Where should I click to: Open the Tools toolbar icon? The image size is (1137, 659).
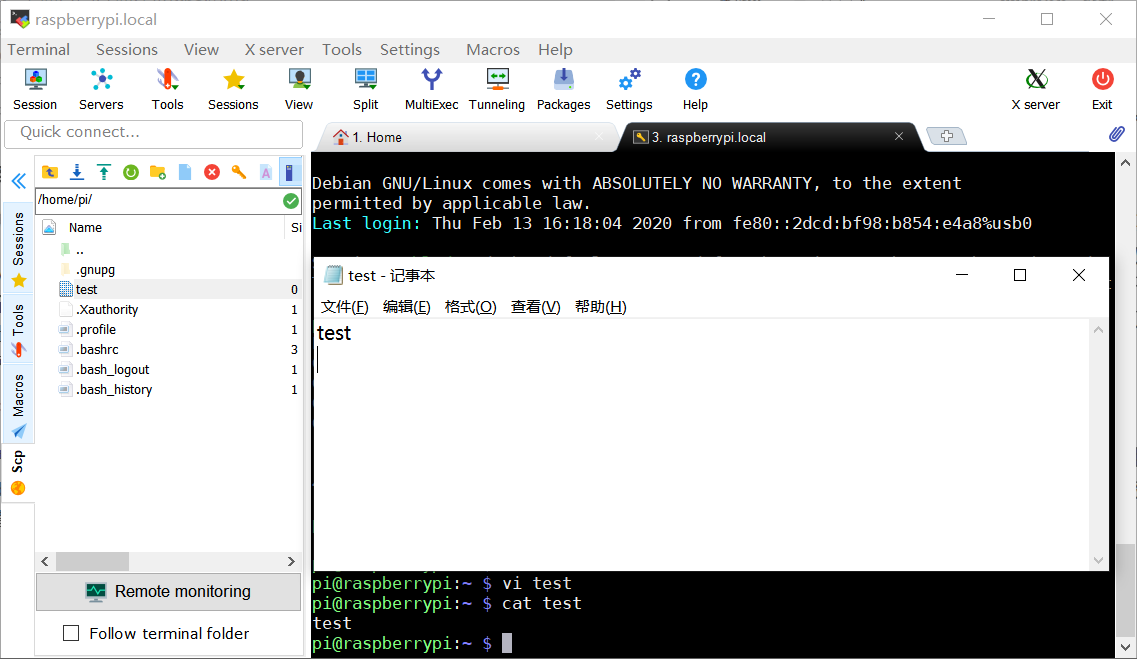click(168, 89)
